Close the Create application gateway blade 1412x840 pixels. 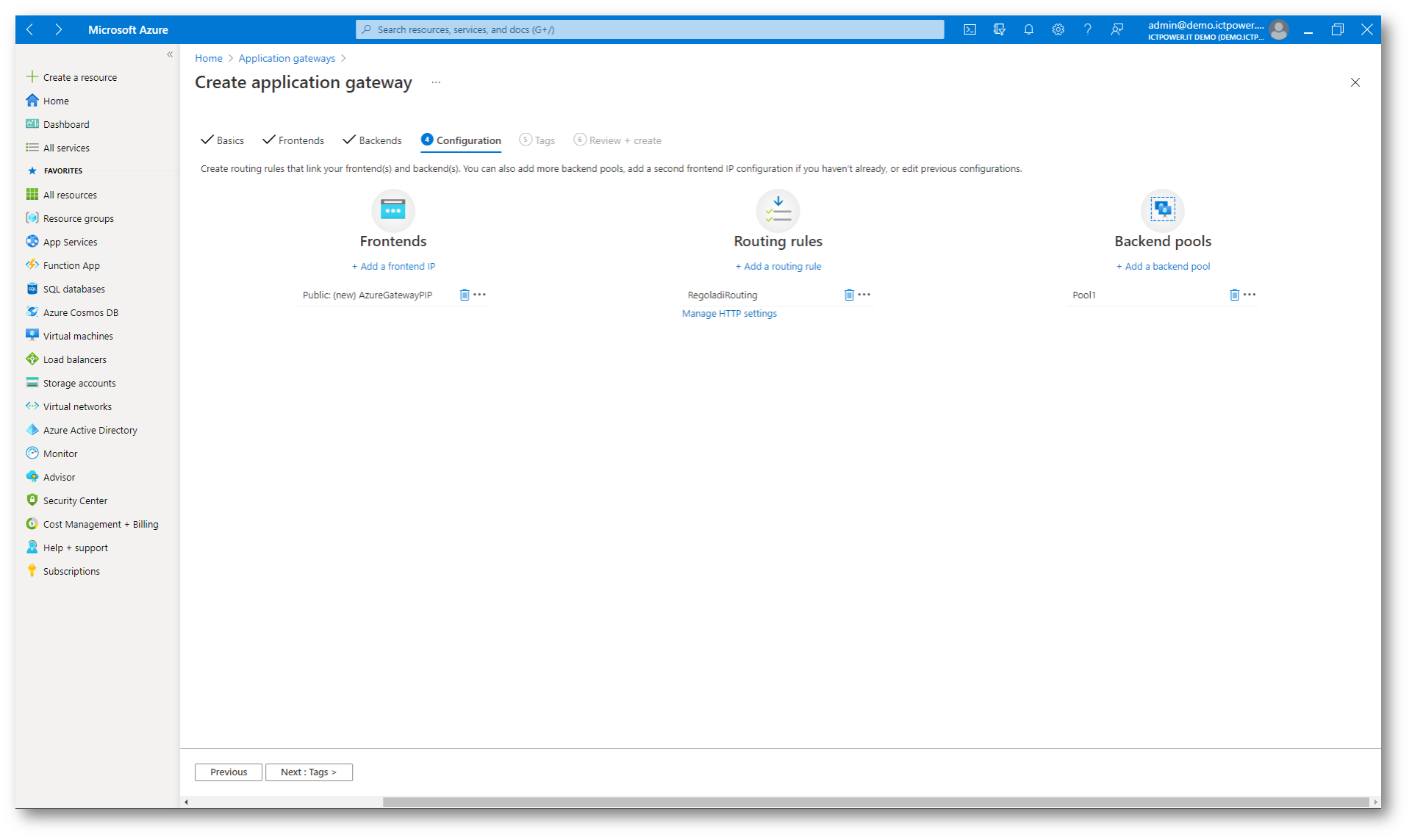click(1355, 82)
